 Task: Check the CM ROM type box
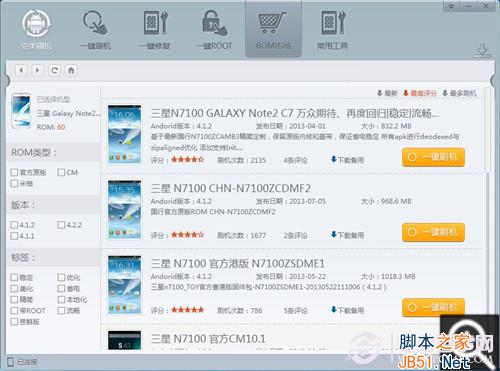pos(61,172)
